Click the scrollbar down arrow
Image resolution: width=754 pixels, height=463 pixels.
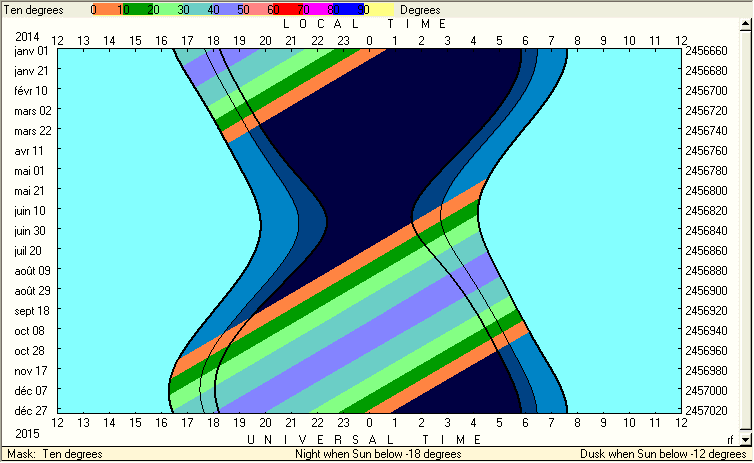click(x=745, y=439)
